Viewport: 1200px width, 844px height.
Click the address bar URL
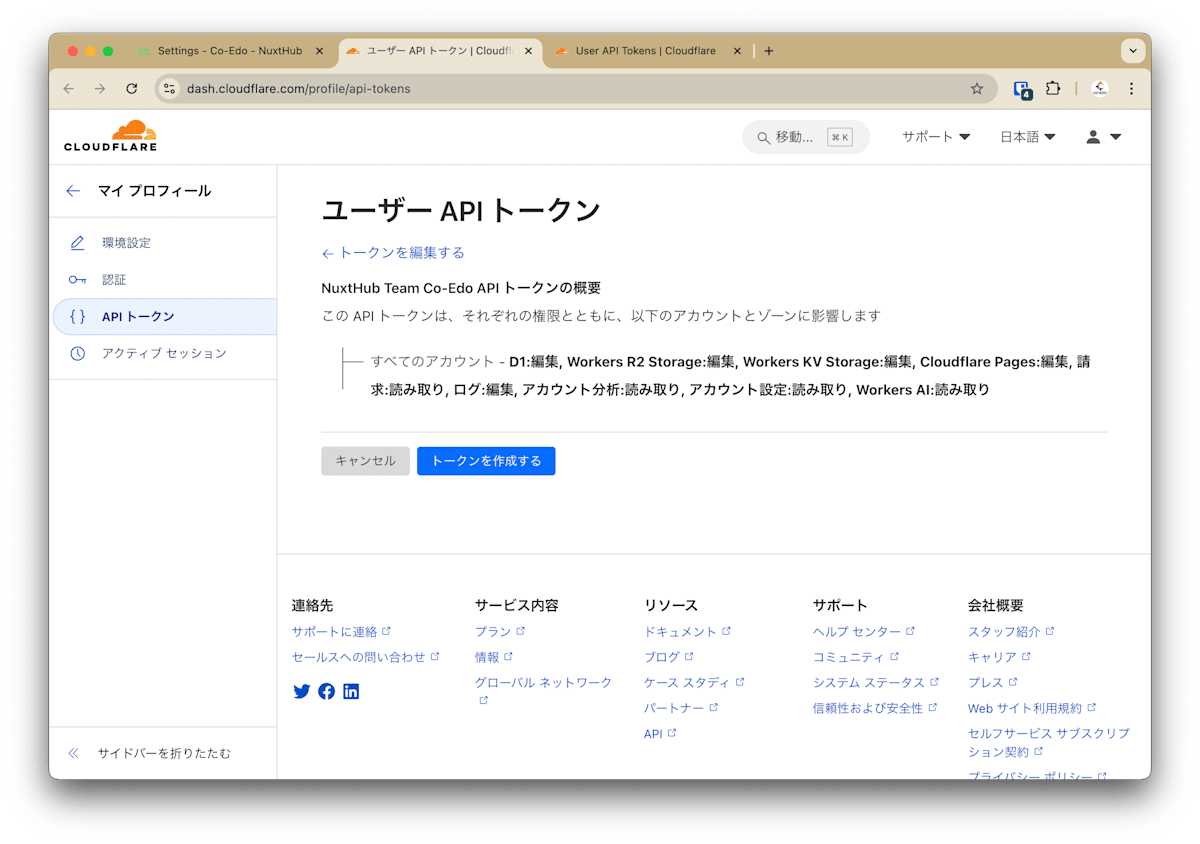[x=299, y=89]
